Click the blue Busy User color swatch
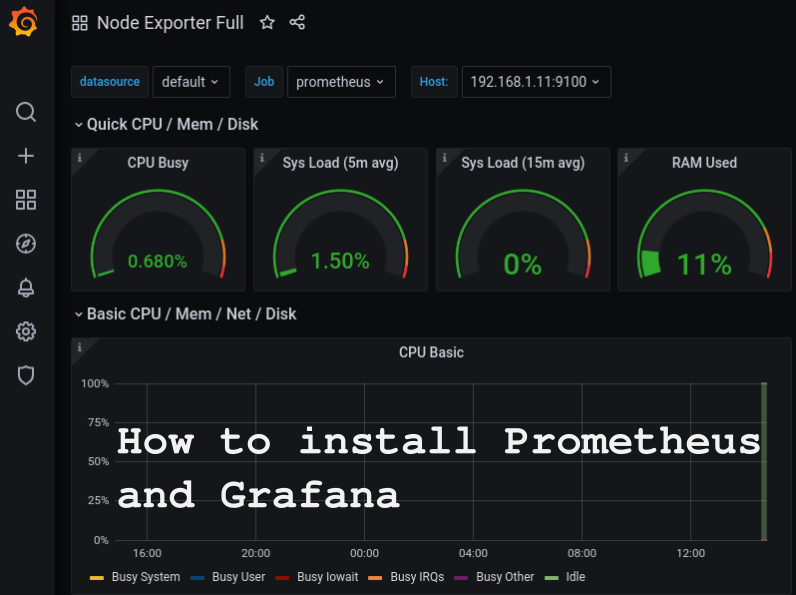 tap(197, 578)
